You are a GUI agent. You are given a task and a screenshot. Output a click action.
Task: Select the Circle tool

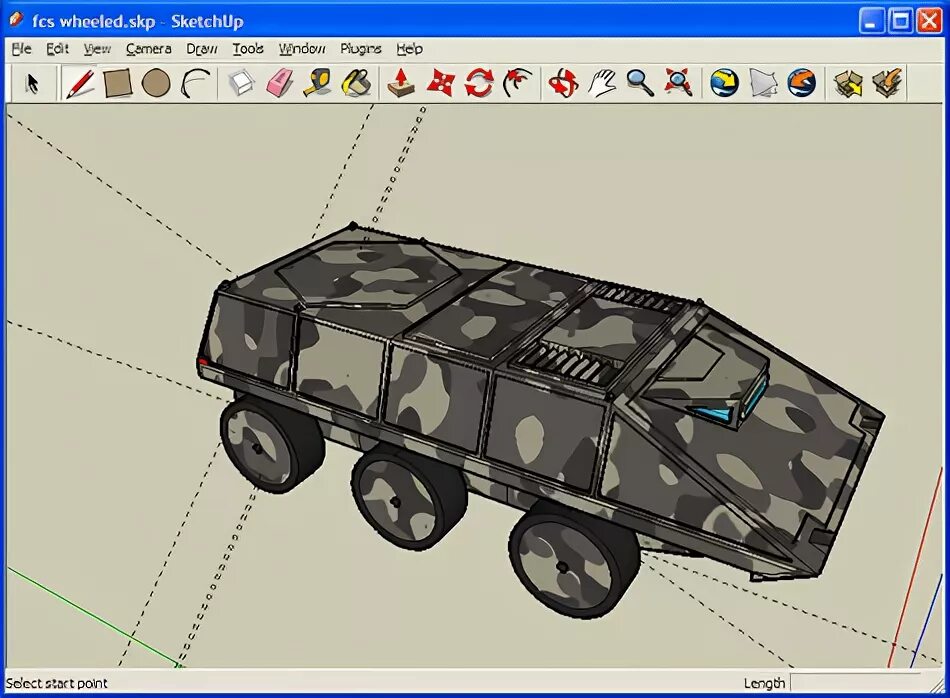(156, 83)
